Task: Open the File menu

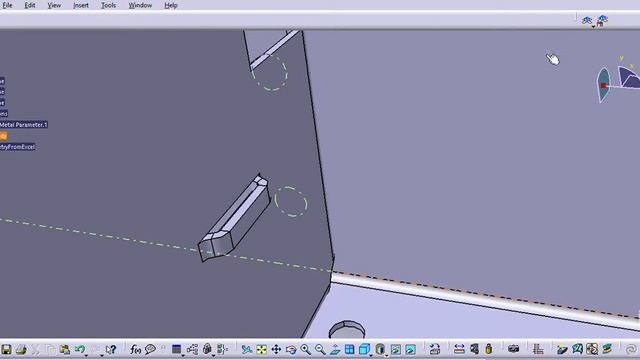Action: pyautogui.click(x=7, y=5)
